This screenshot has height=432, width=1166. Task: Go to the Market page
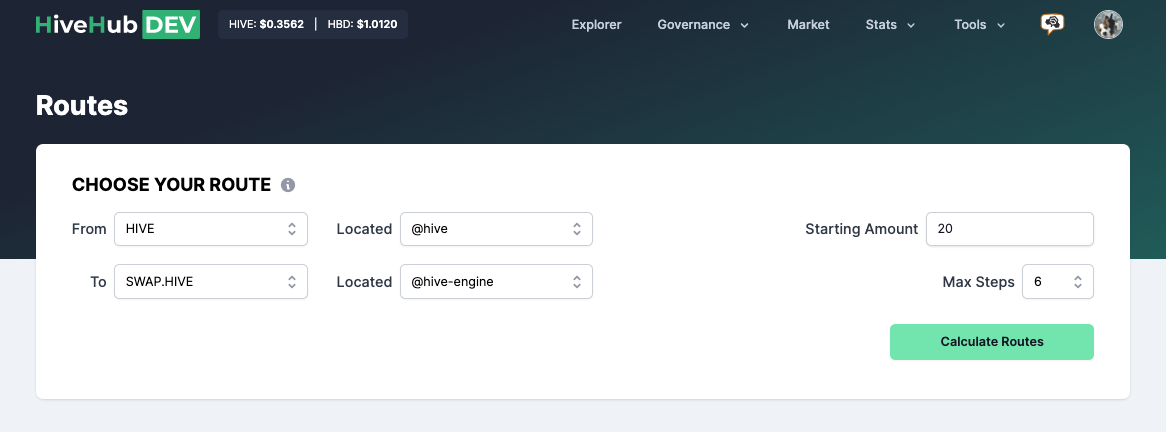click(808, 25)
